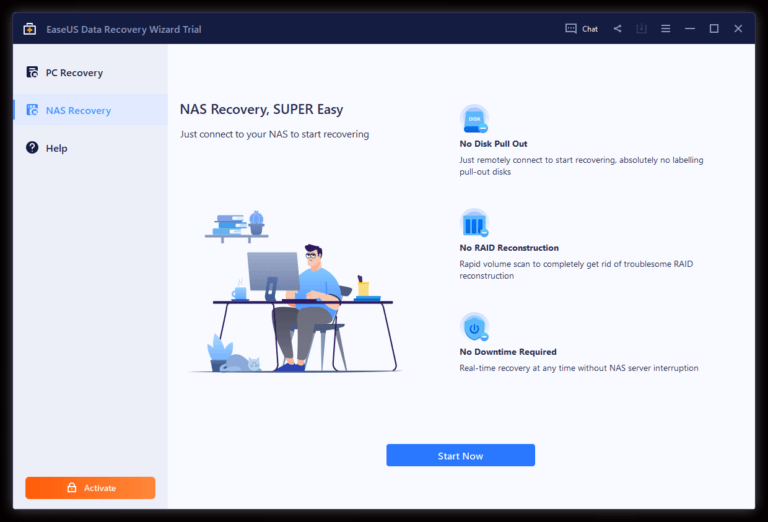Click the No RAID Reconstruction icon
This screenshot has width=768, height=522.
point(474,223)
